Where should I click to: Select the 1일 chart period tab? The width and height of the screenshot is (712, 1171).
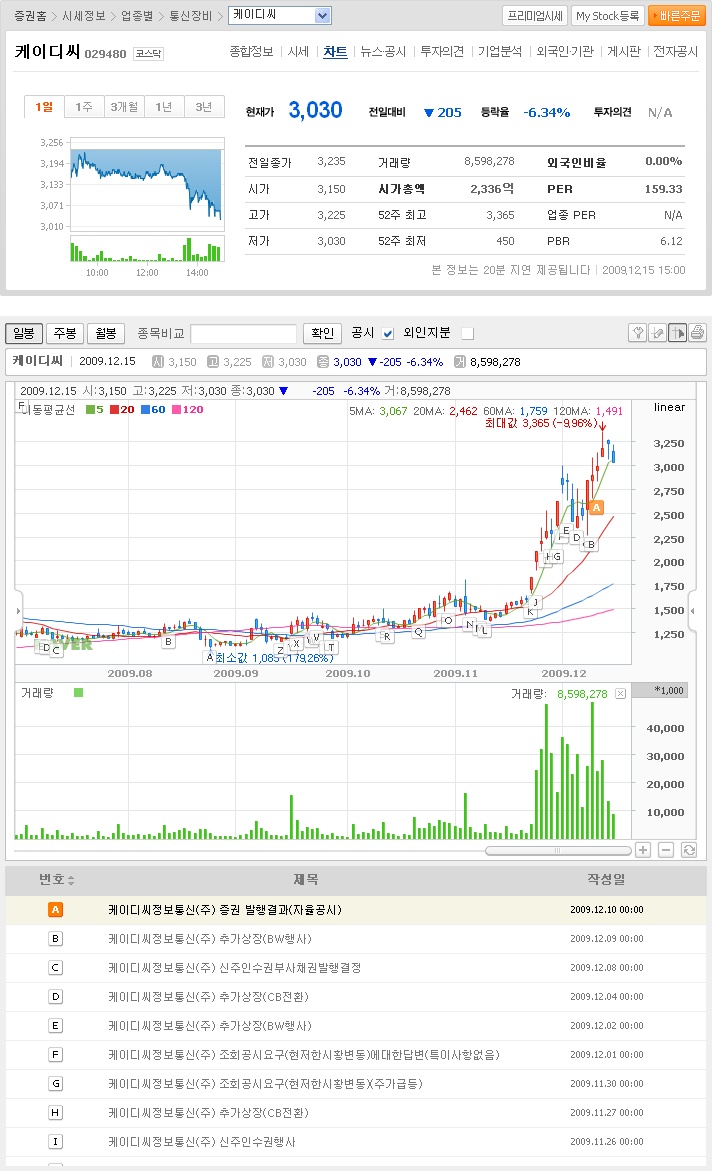(44, 107)
